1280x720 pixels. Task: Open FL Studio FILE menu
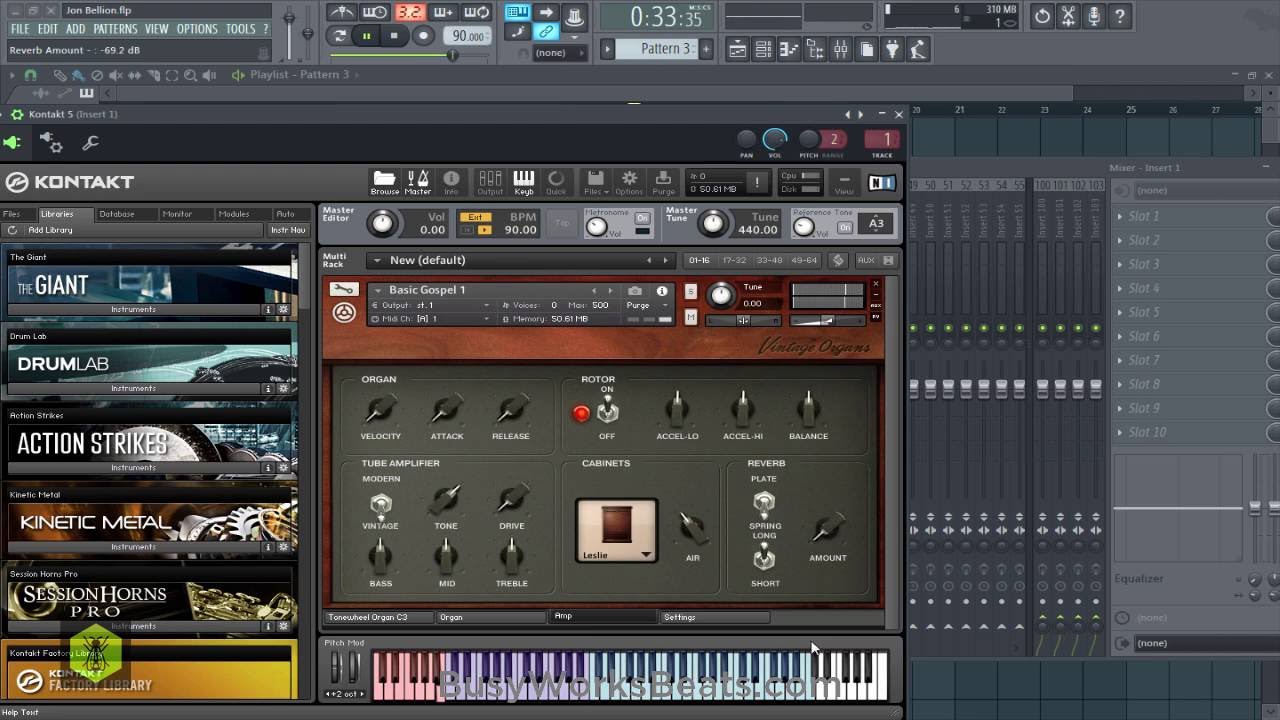pyautogui.click(x=20, y=29)
